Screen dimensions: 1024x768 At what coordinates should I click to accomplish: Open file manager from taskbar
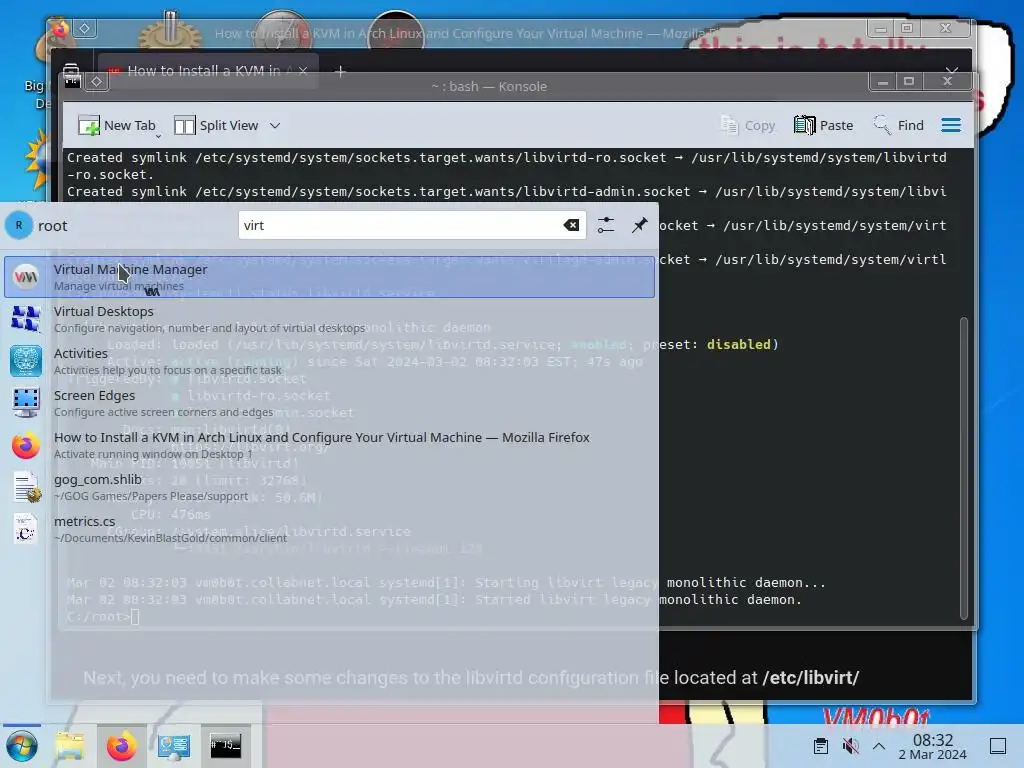click(x=70, y=746)
